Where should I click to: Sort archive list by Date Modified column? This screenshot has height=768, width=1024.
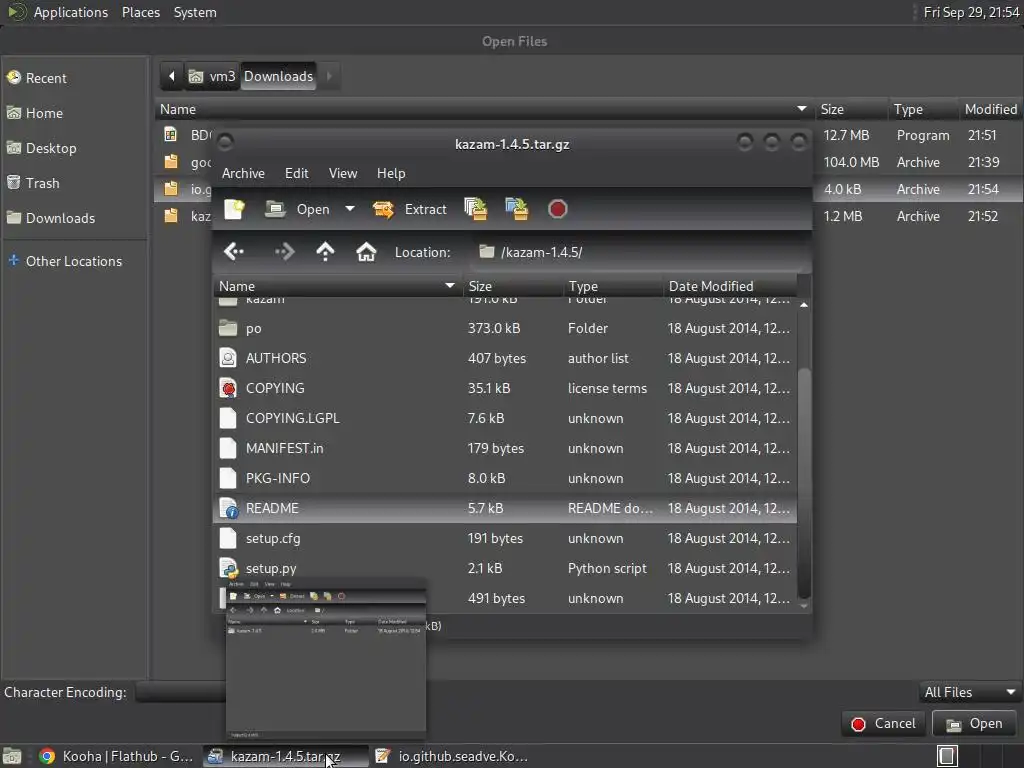730,287
